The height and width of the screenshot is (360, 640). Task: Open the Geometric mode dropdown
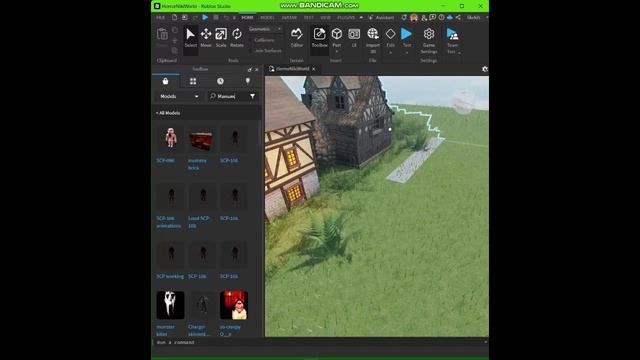pyautogui.click(x=265, y=29)
